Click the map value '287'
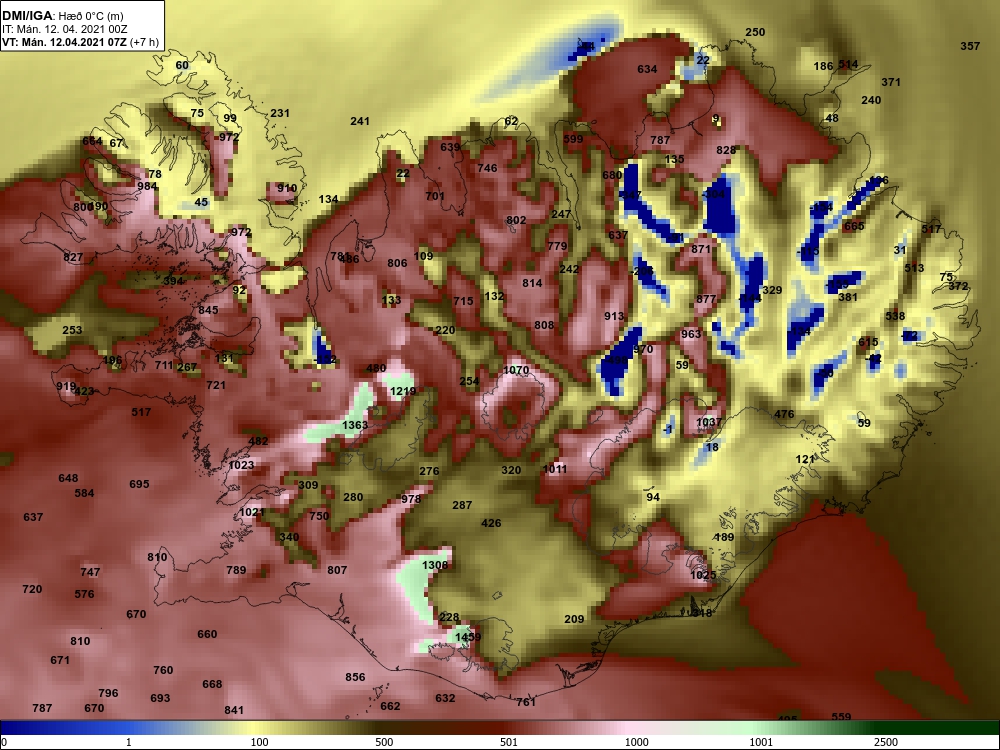 pyautogui.click(x=462, y=504)
